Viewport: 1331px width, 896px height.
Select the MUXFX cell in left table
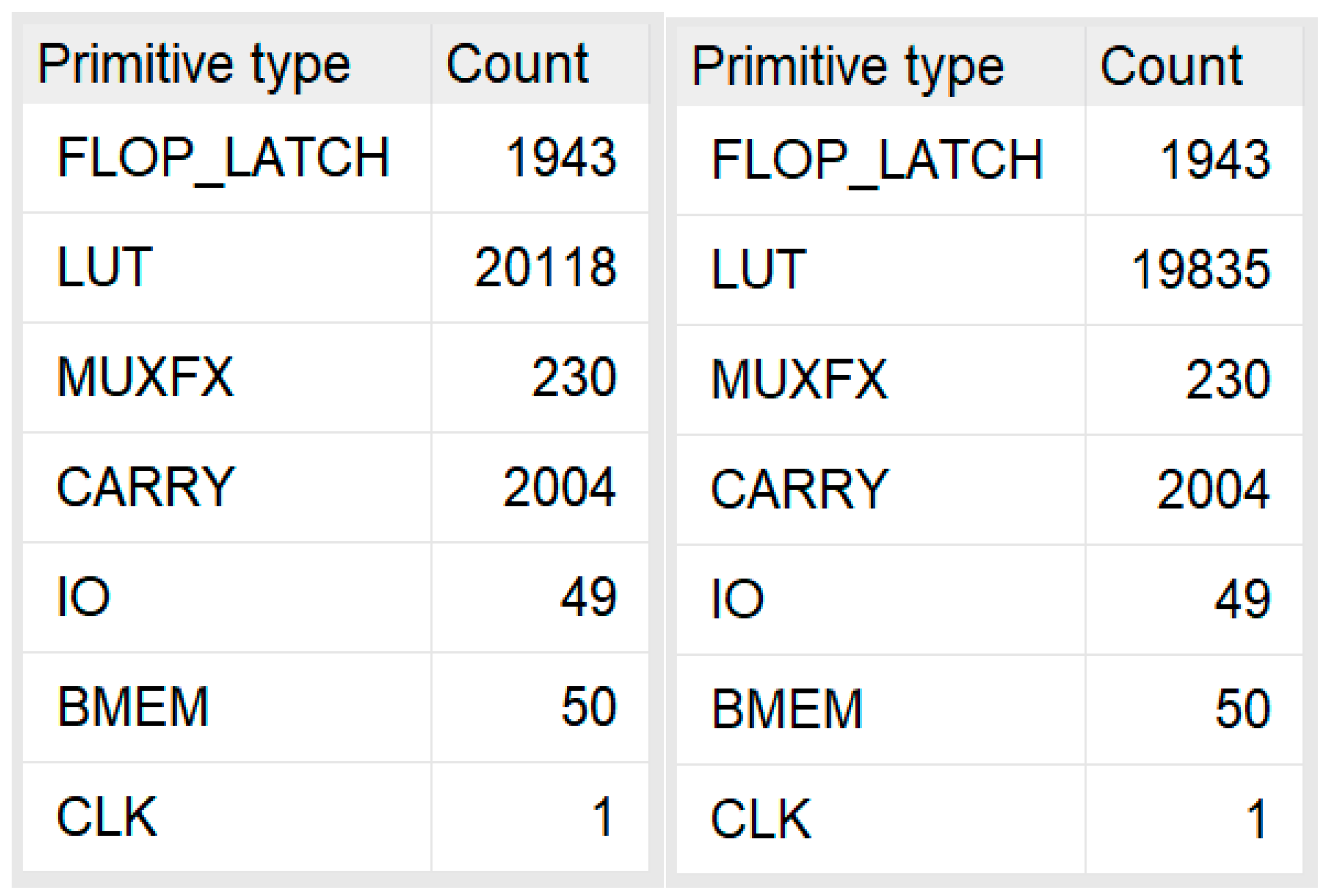pos(145,377)
